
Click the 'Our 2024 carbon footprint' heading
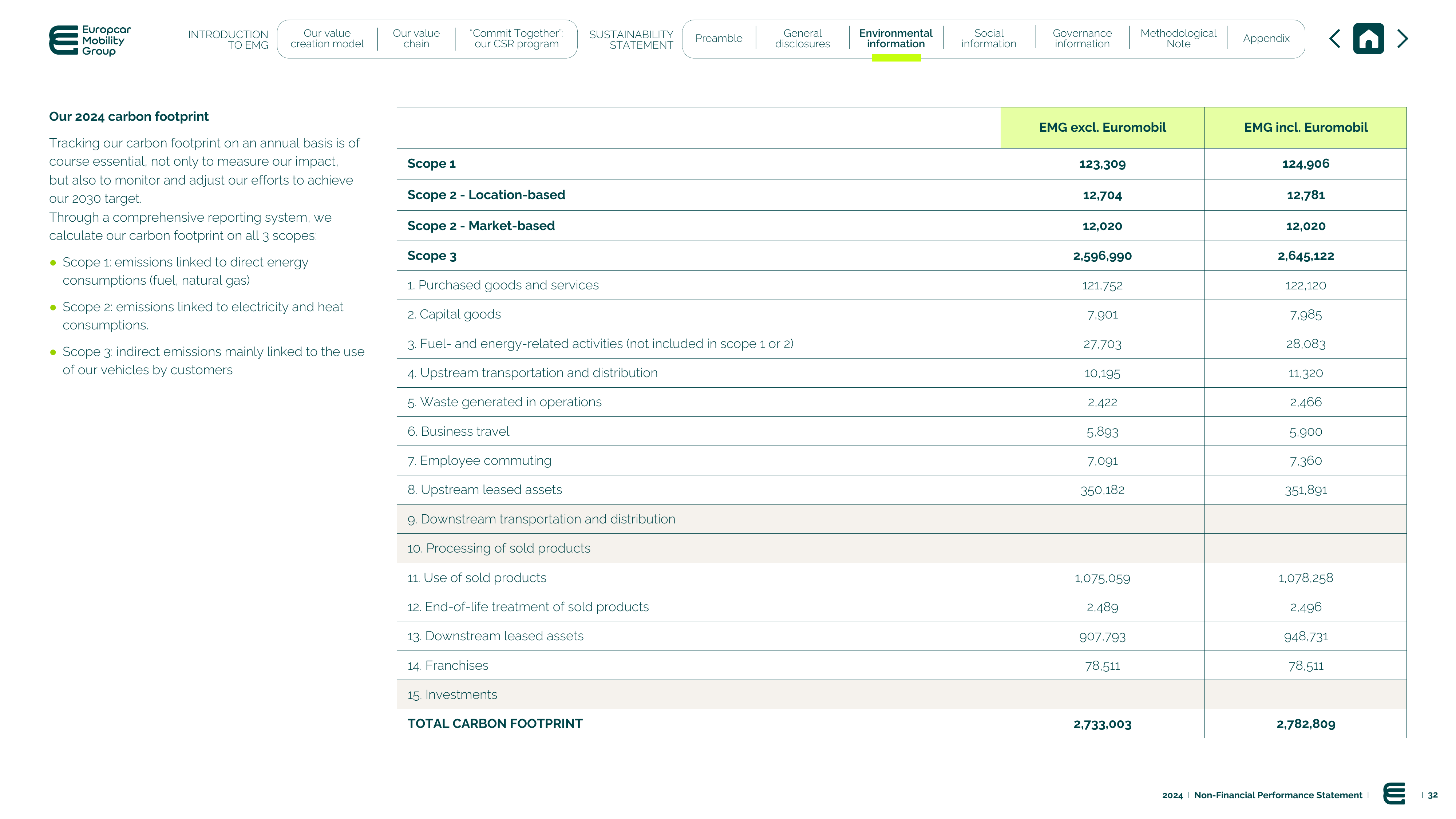click(x=129, y=116)
